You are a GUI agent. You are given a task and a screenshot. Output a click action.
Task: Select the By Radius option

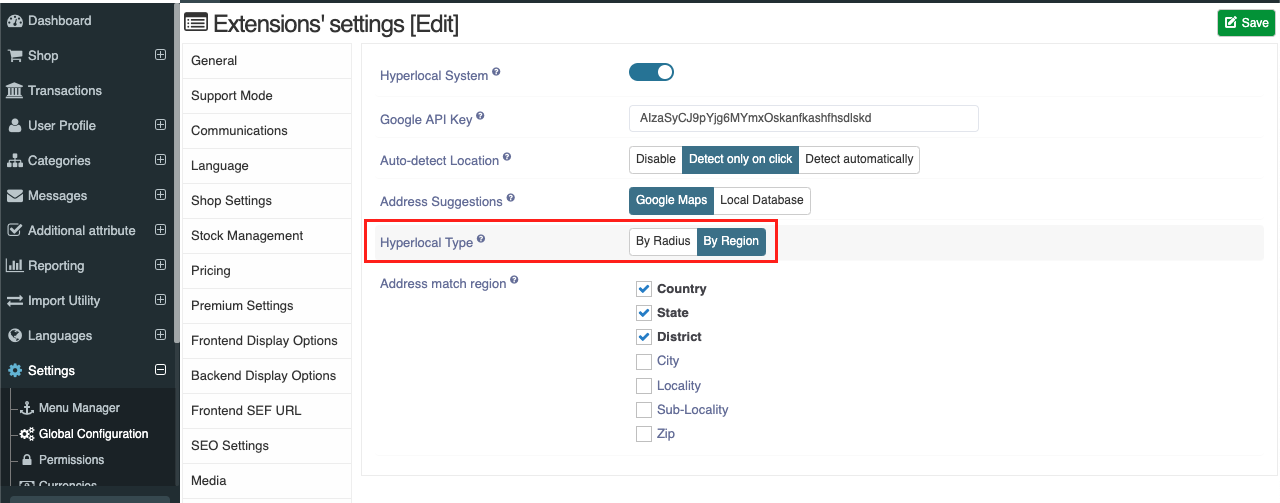click(x=663, y=242)
